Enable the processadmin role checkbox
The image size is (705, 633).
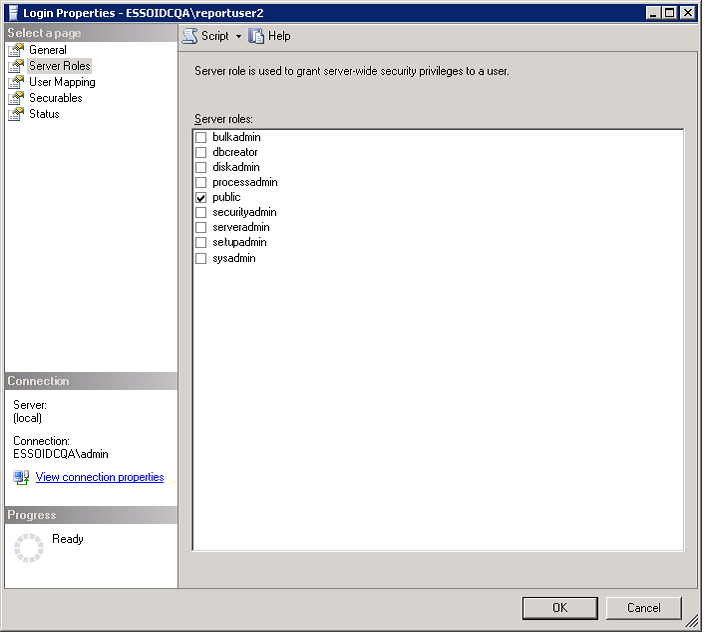point(201,183)
